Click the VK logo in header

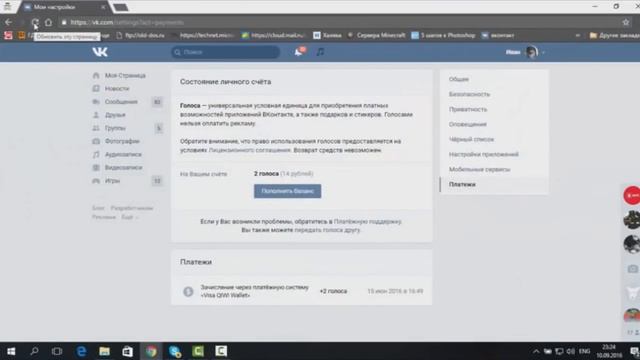[100, 52]
